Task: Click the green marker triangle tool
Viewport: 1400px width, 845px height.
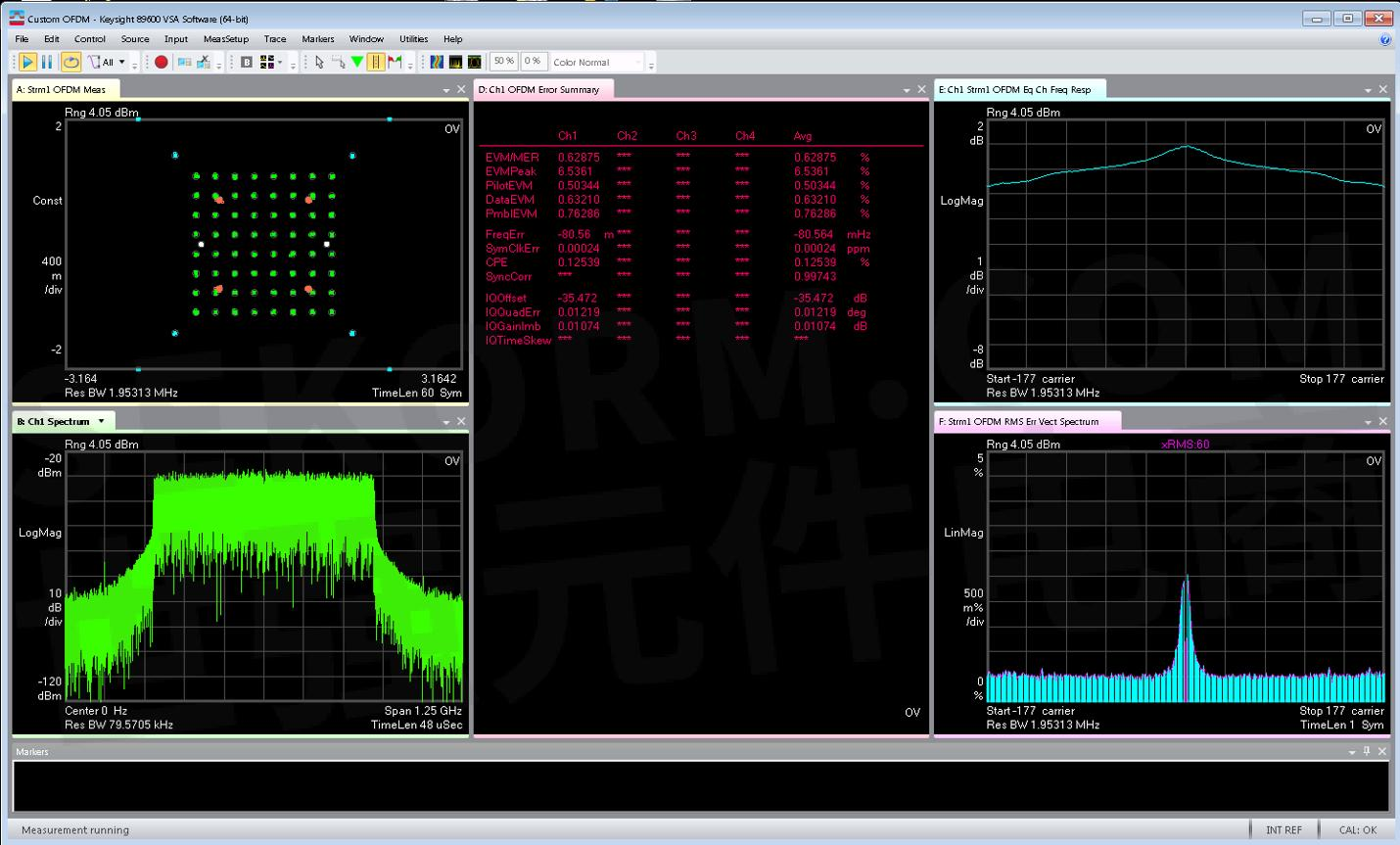Action: (357, 62)
